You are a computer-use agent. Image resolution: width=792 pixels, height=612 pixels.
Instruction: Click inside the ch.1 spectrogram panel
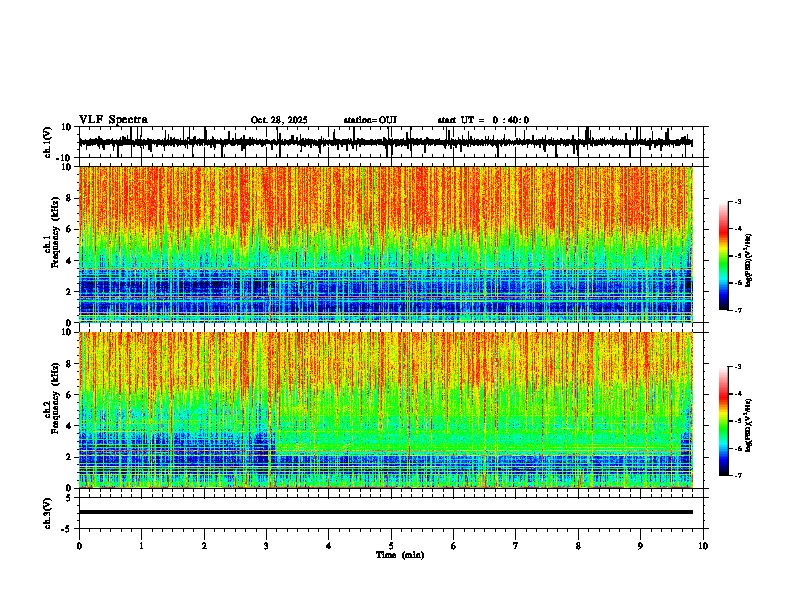click(386, 244)
